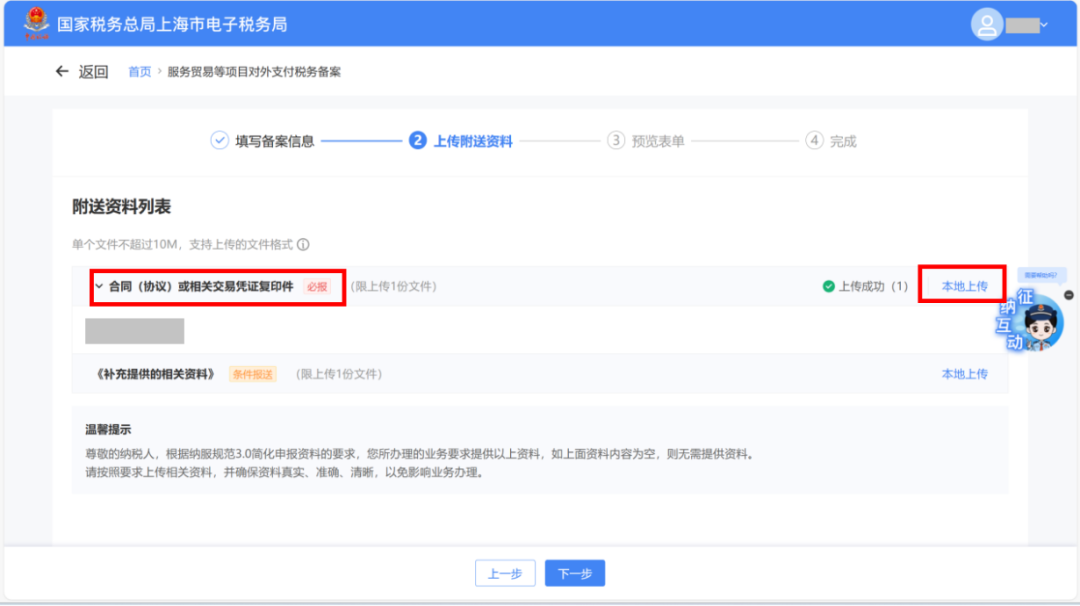The height and width of the screenshot is (606, 1080).
Task: Open the user avatar in top right corner
Action: [x=988, y=24]
